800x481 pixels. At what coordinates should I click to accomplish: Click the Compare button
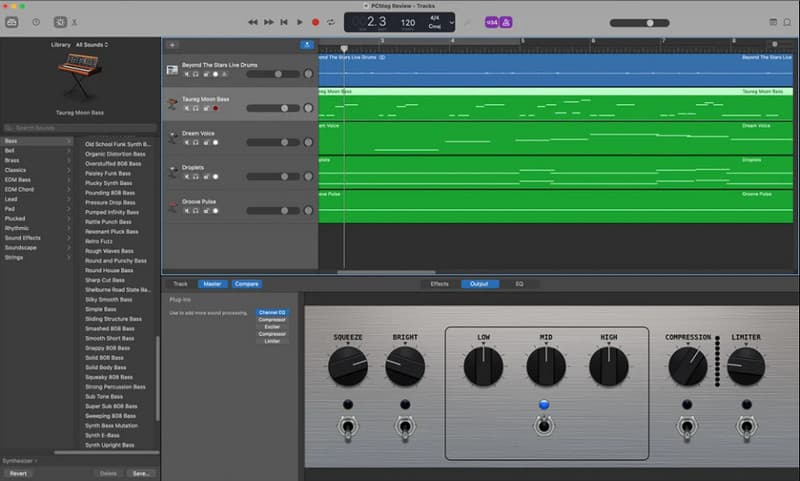point(246,284)
